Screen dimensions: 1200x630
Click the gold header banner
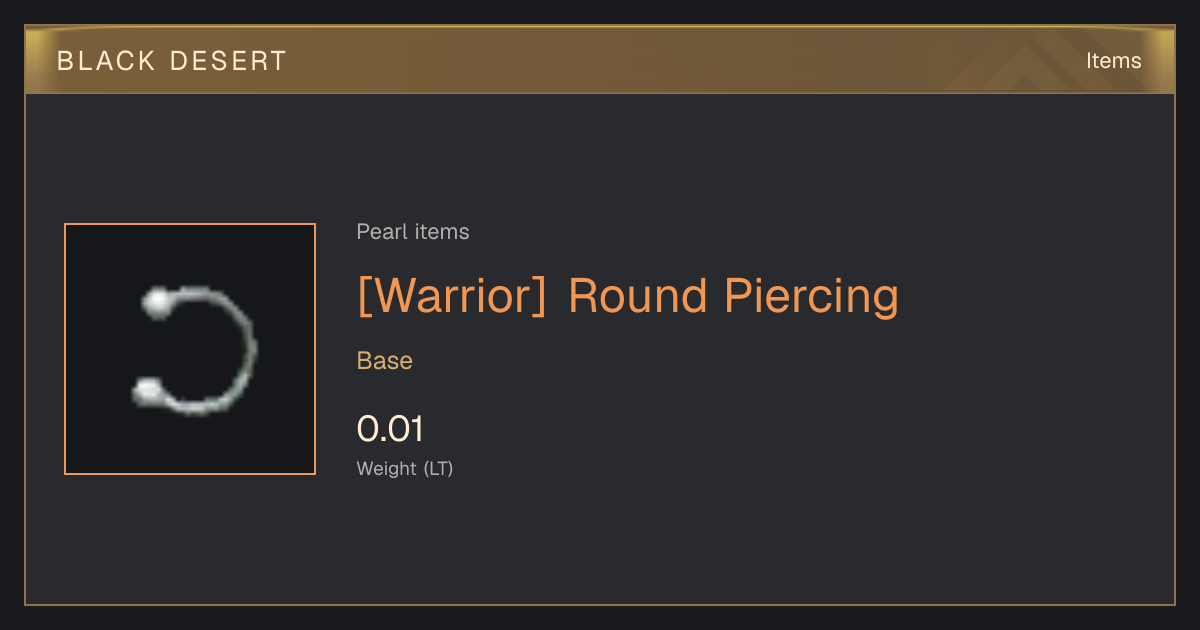600,61
